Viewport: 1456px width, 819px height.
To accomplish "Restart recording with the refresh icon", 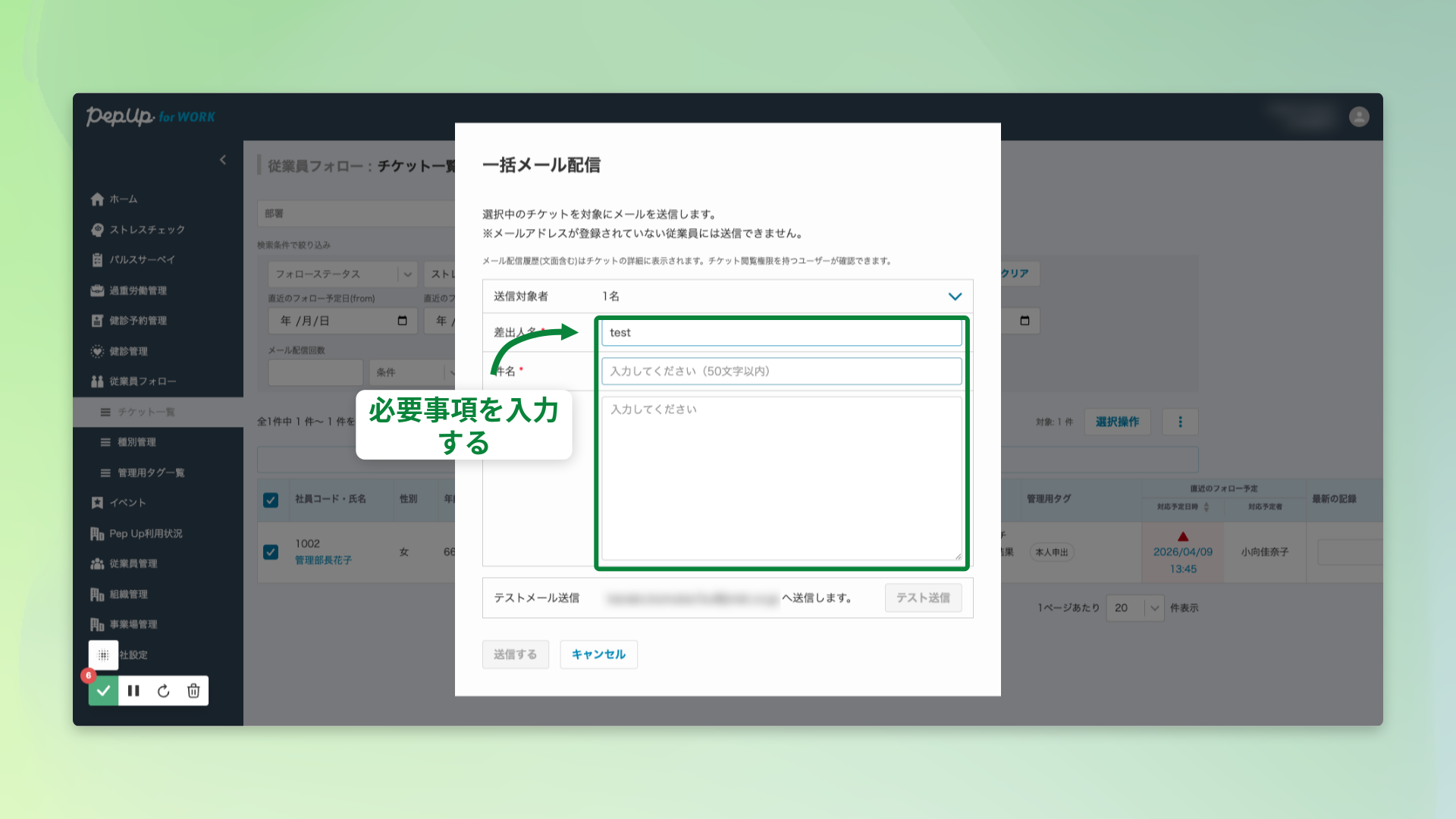I will pos(164,691).
